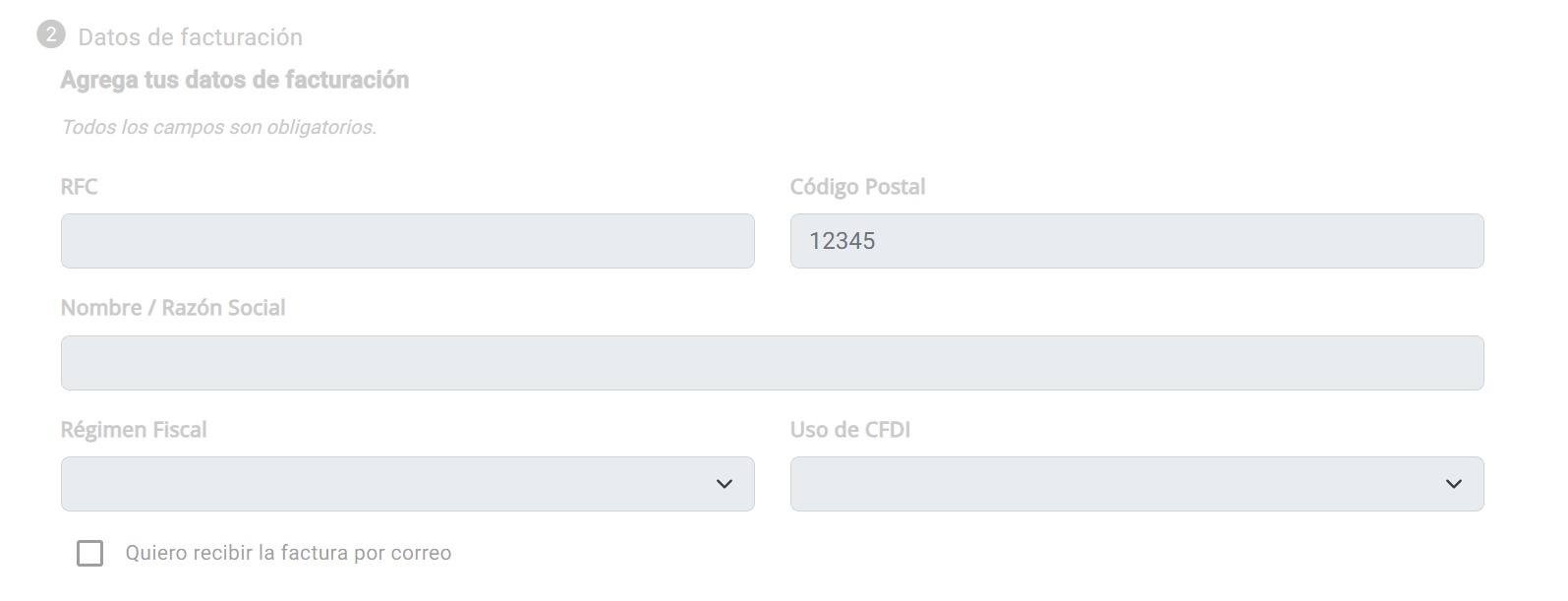This screenshot has width=1568, height=601.
Task: Focus the Nombre / Razón Social text box
Action: pyautogui.click(x=772, y=363)
